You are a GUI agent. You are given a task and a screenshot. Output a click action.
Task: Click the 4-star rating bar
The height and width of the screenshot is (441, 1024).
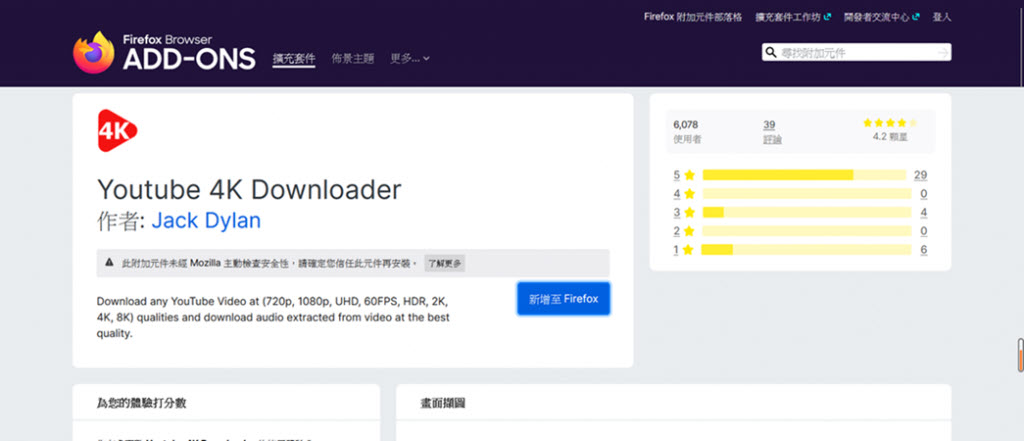tap(807, 193)
